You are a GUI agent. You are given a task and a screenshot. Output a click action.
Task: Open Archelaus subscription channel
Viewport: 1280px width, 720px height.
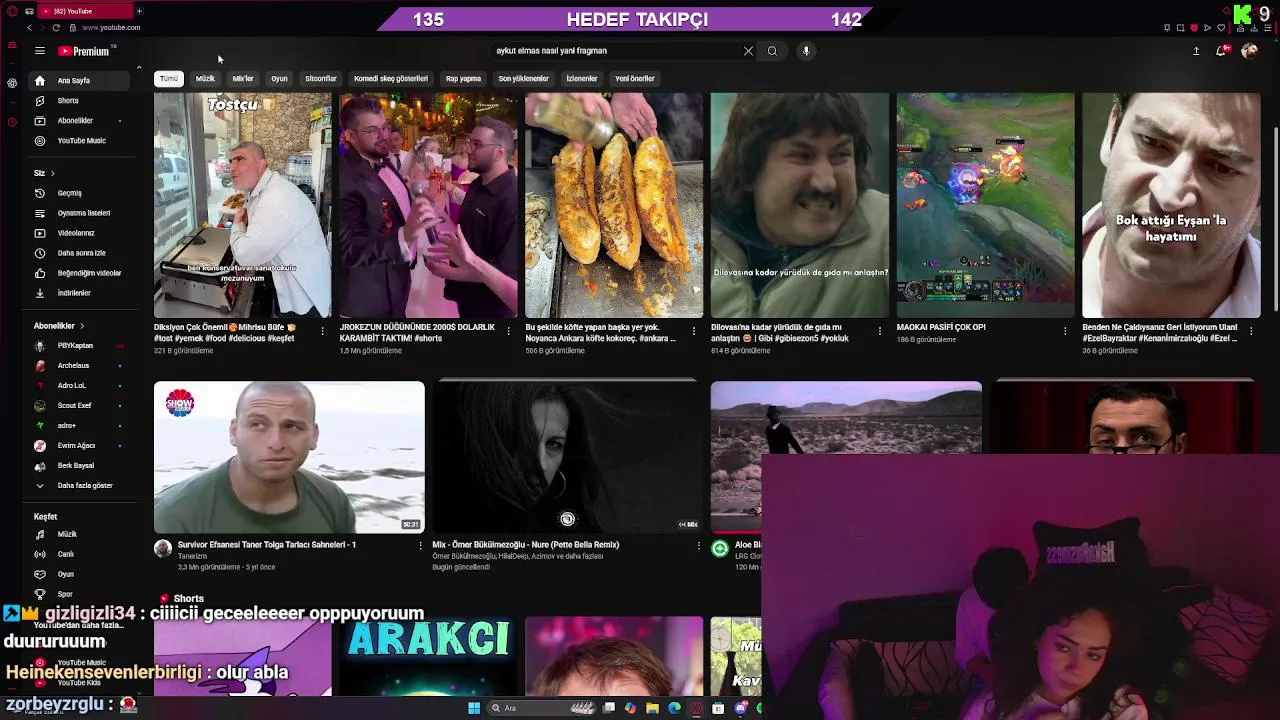(x=81, y=366)
